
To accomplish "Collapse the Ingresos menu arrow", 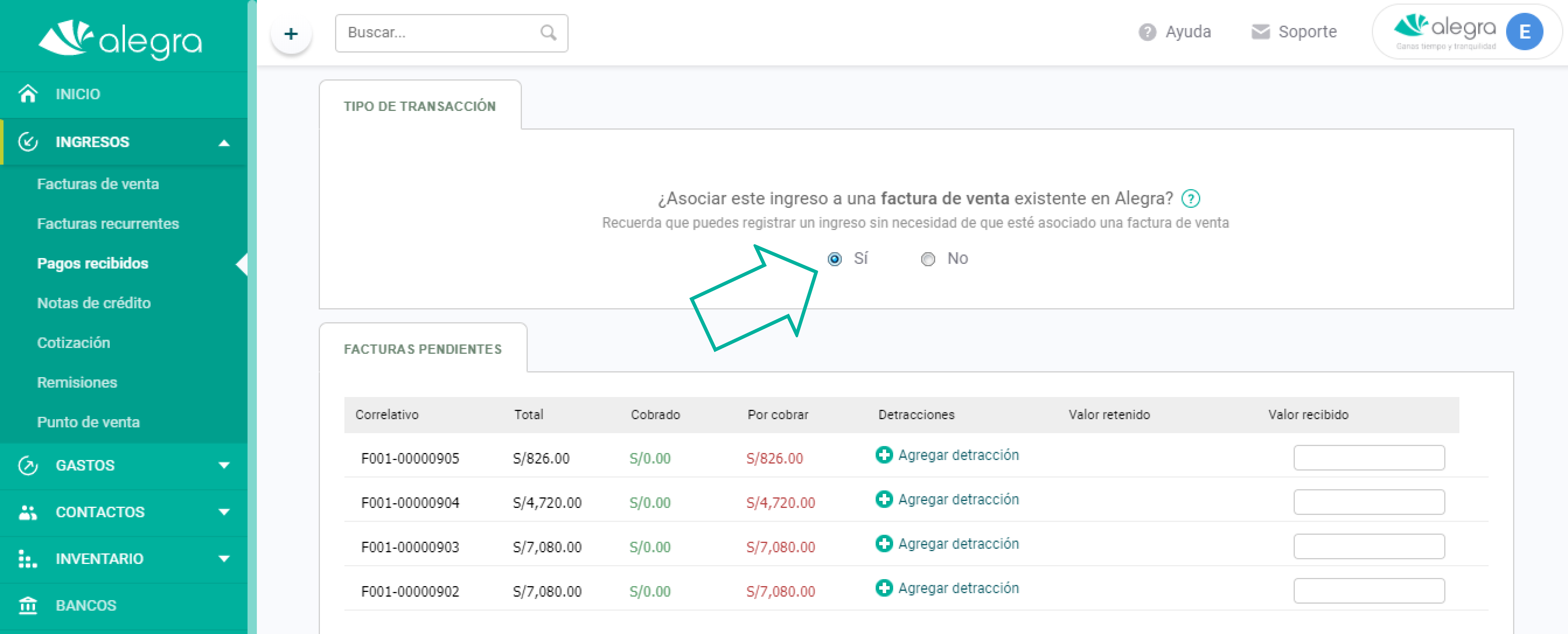I will tap(224, 143).
